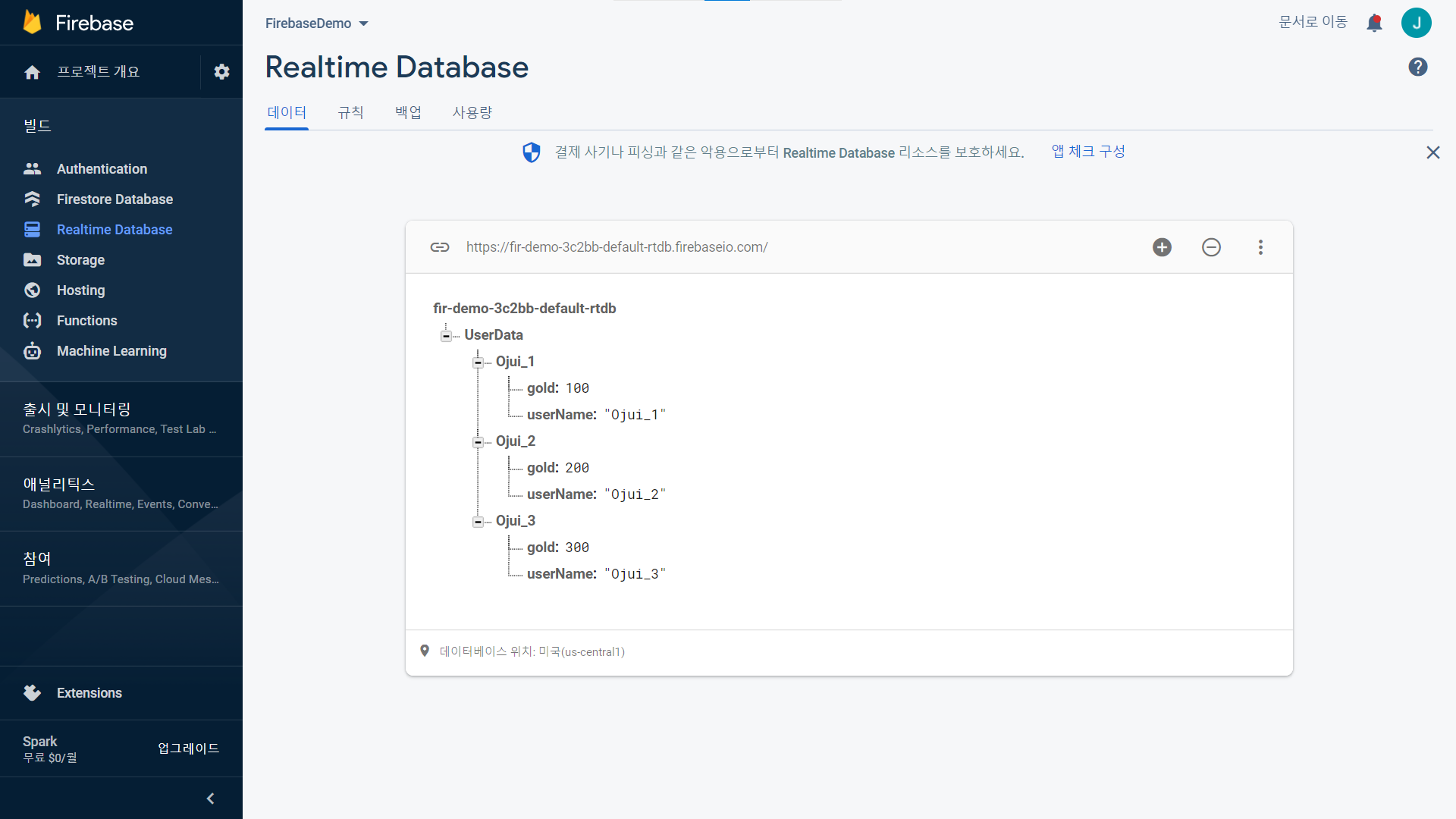Open the Storage sidebar item
This screenshot has width=1456, height=819.
click(80, 260)
